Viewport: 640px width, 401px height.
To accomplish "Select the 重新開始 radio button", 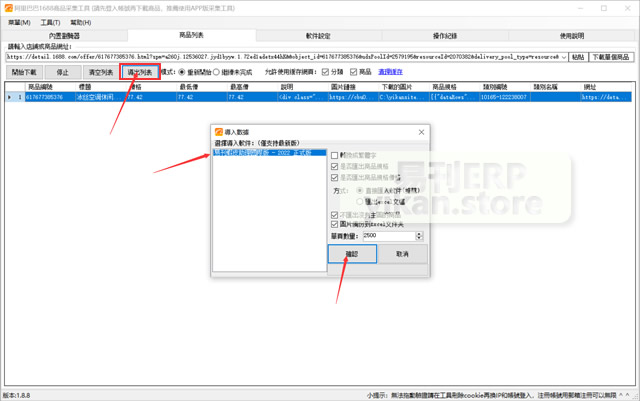I will 182,73.
